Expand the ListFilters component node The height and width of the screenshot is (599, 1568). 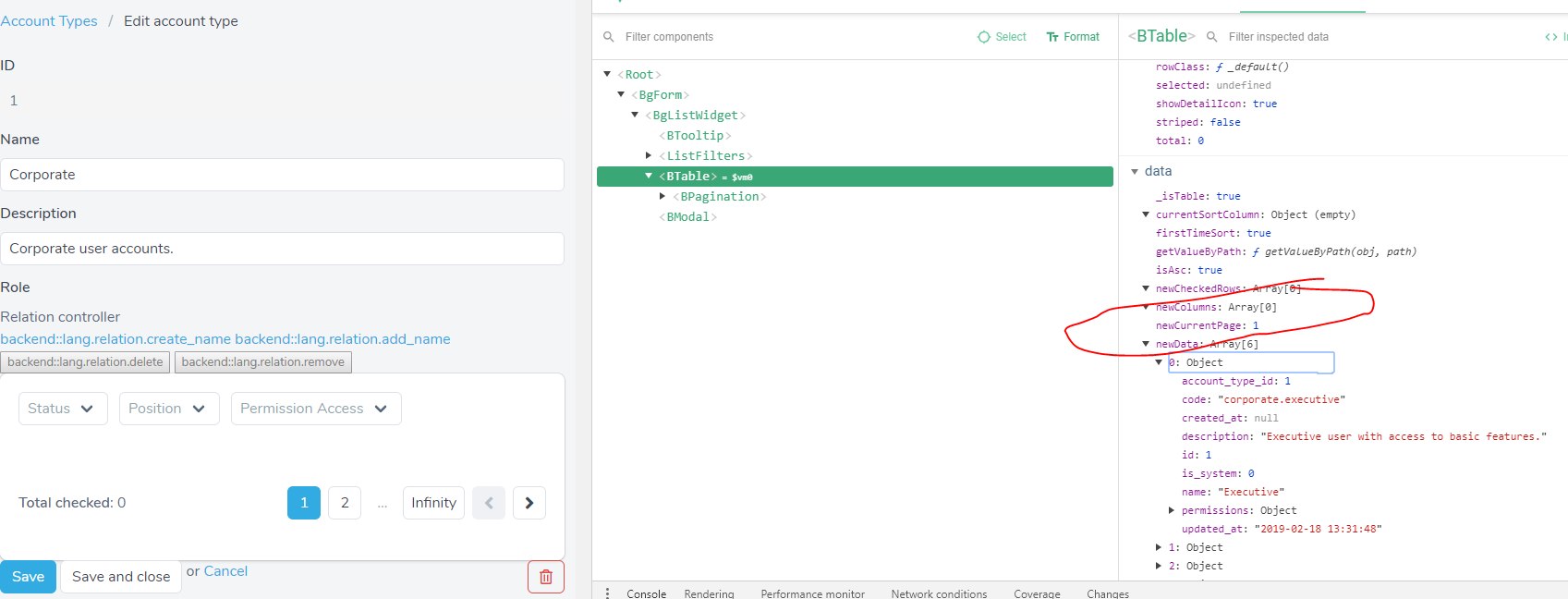(649, 155)
